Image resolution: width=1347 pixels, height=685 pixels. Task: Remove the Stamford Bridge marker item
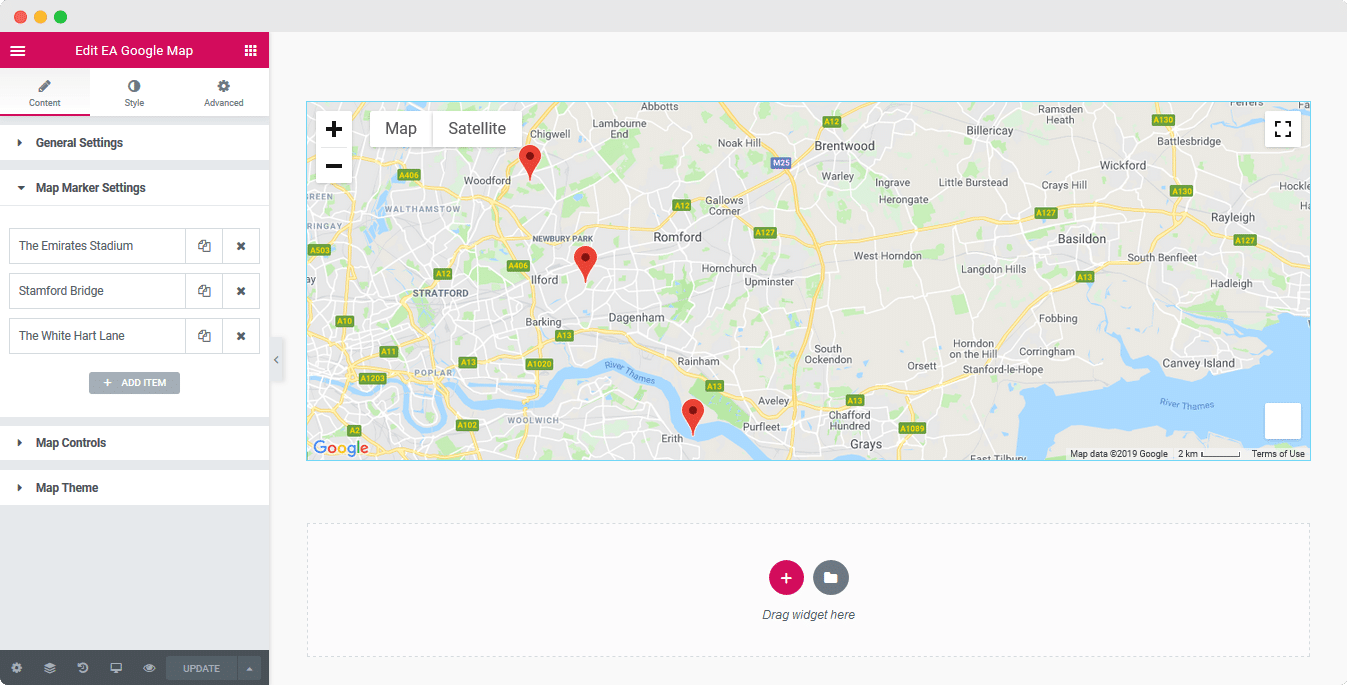(x=241, y=290)
